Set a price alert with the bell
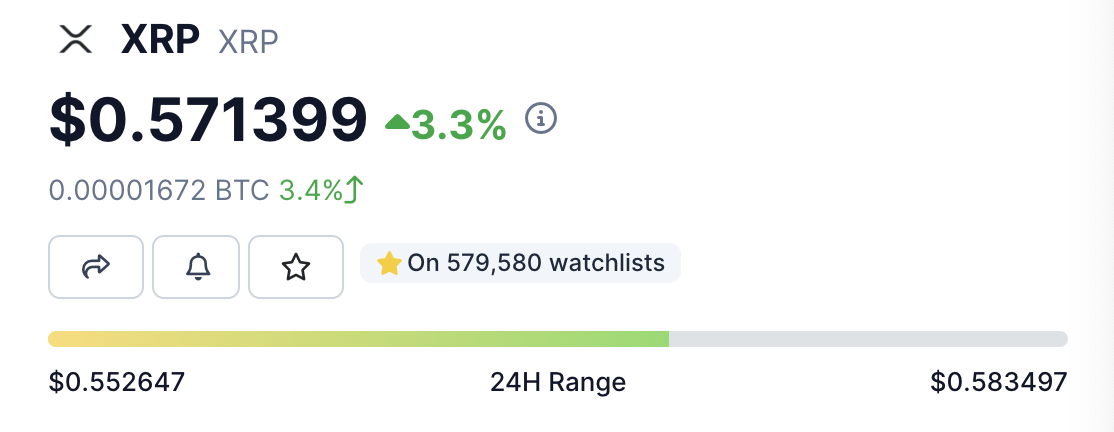1114x432 pixels. [x=196, y=267]
